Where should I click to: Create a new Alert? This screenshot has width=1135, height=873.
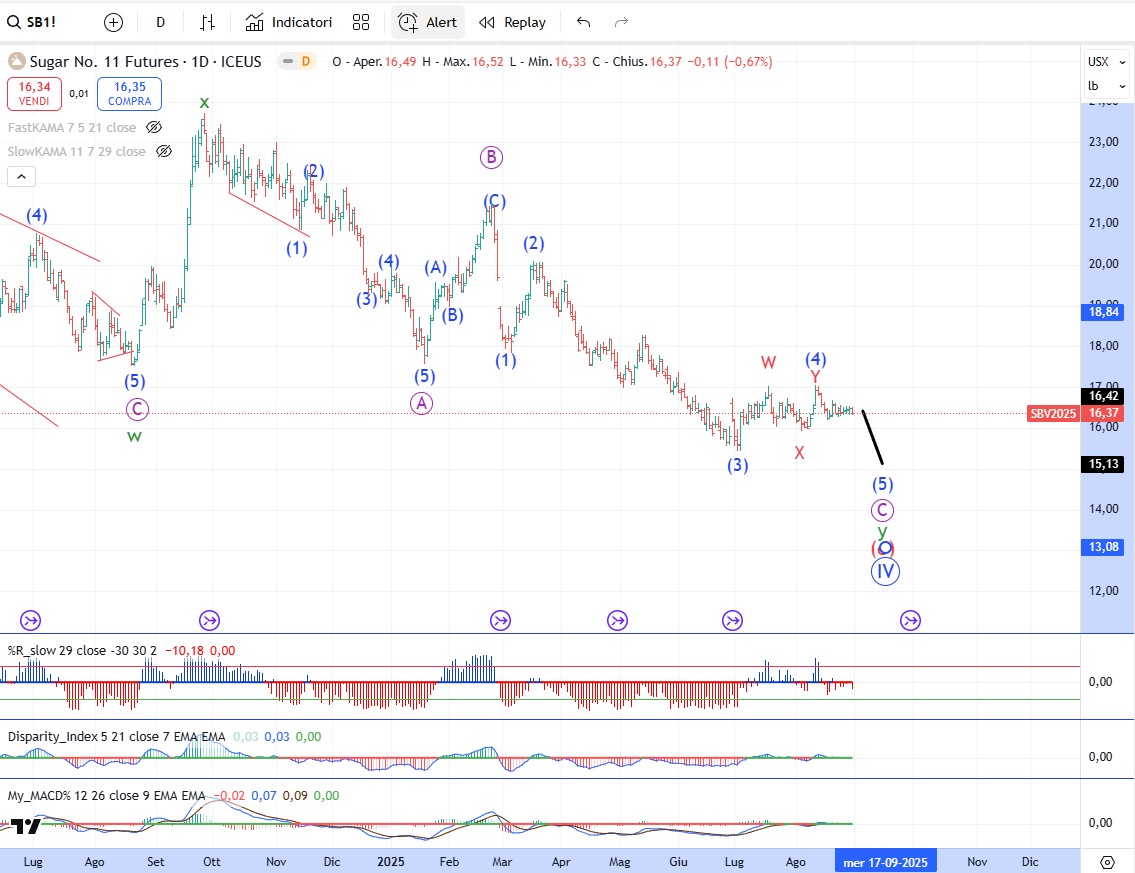coord(428,22)
